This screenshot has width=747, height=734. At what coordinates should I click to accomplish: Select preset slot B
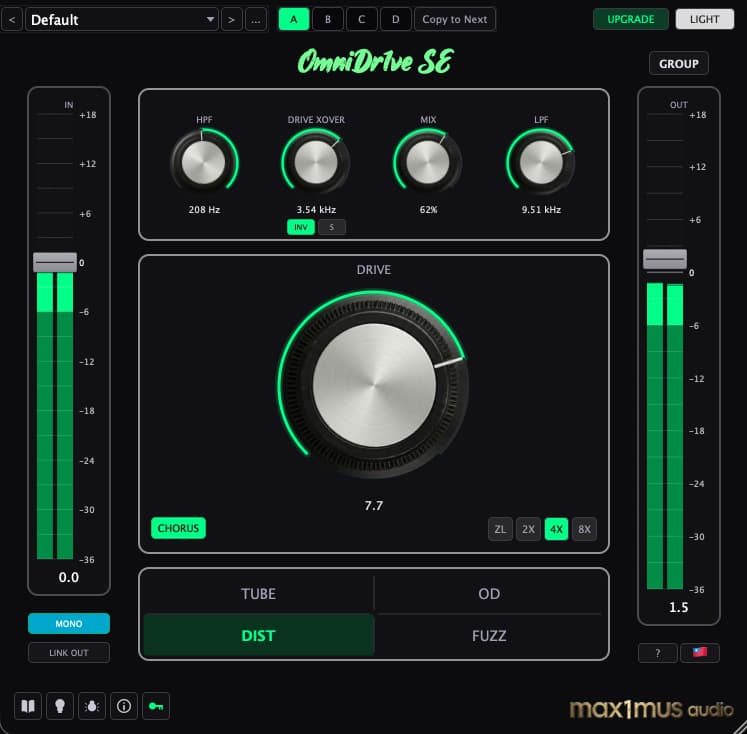(328, 20)
